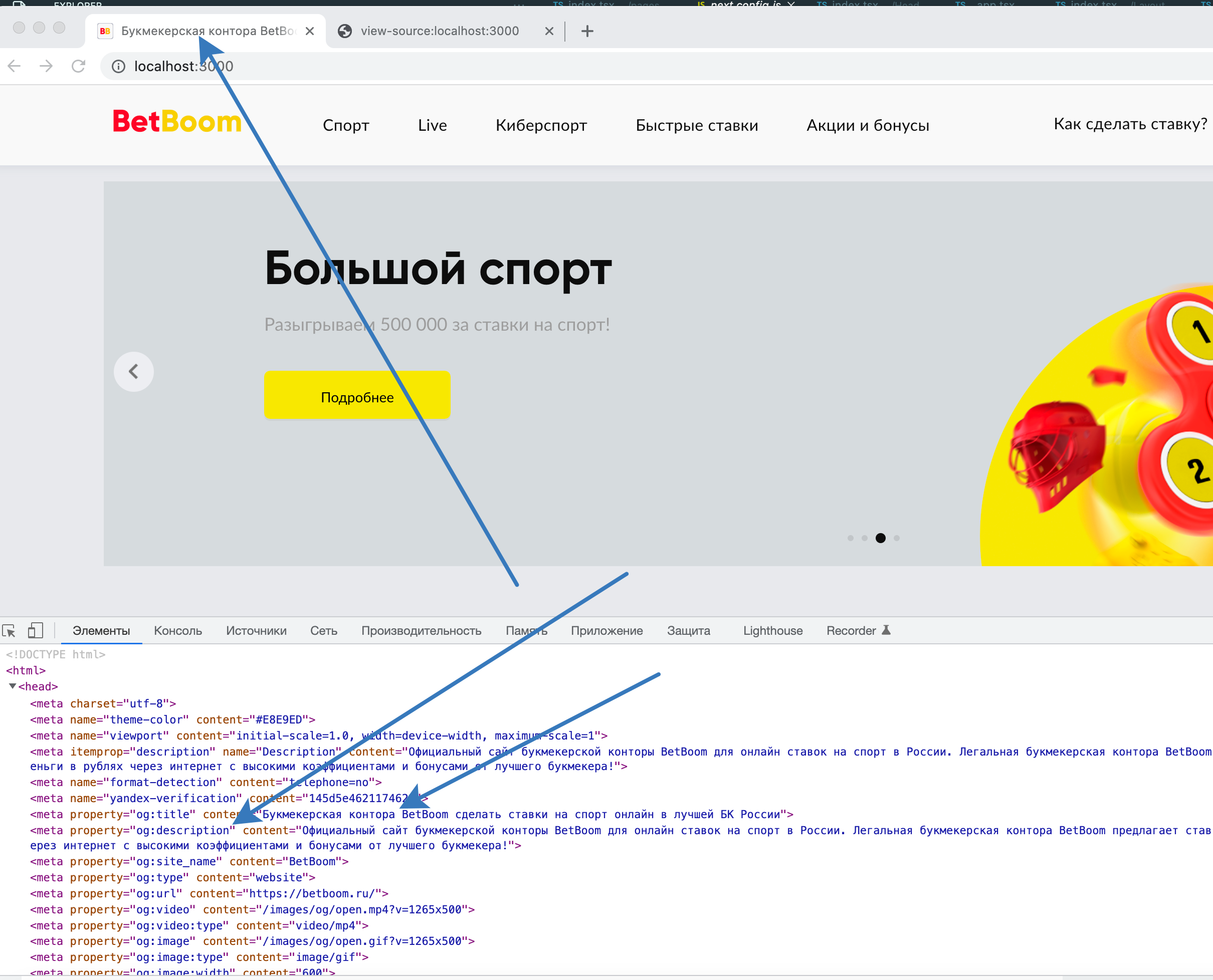Reload the page with the refresh icon
This screenshot has height=980, width=1213.
click(79, 66)
